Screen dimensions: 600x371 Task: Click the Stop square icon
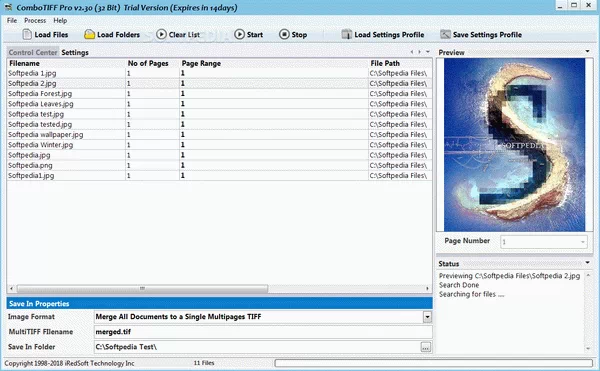tap(284, 34)
